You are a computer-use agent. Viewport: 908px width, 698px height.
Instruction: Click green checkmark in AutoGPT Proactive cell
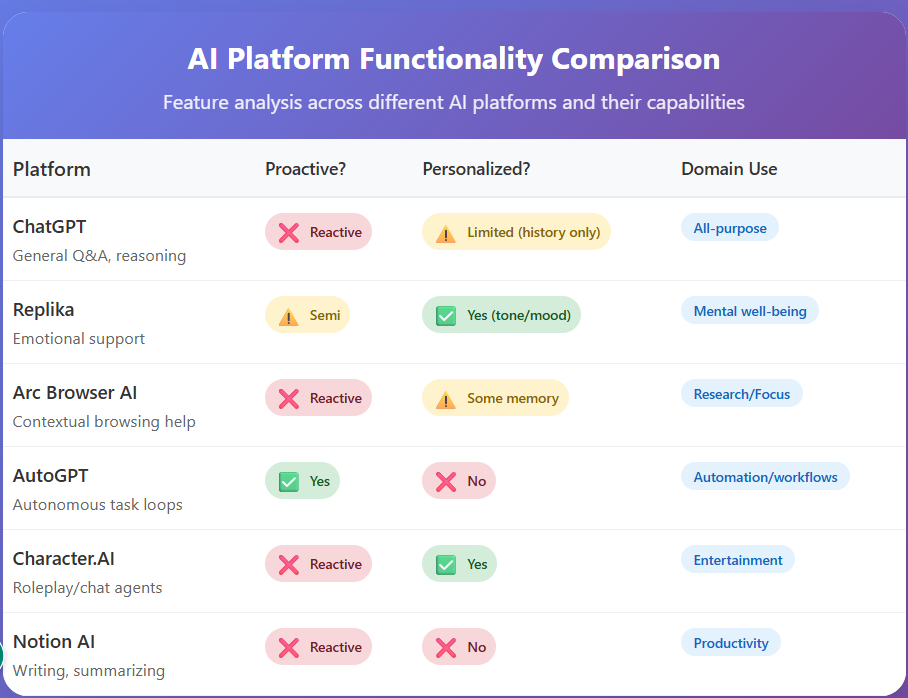coord(289,482)
